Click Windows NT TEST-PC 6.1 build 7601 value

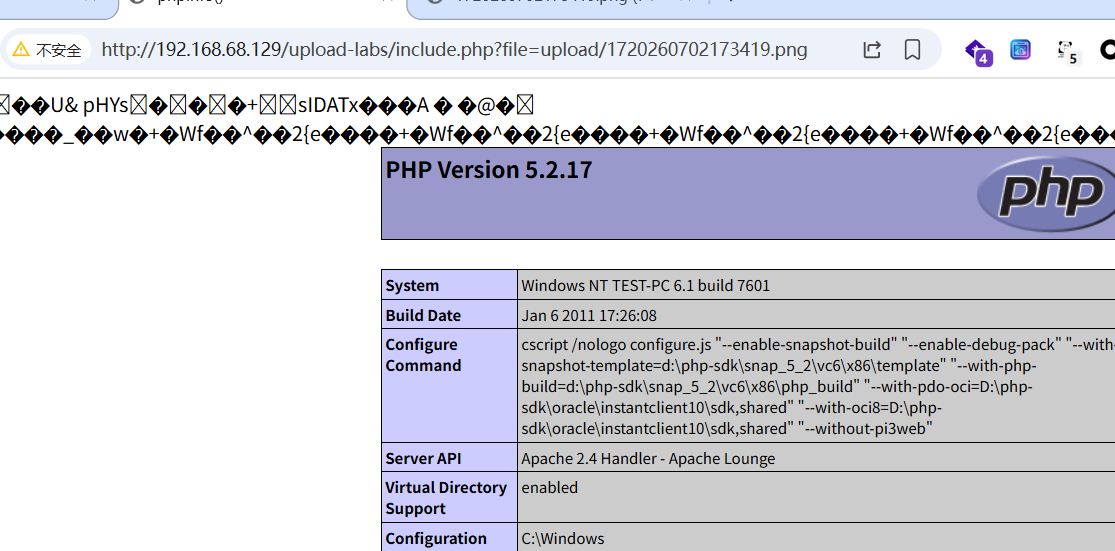pos(645,286)
